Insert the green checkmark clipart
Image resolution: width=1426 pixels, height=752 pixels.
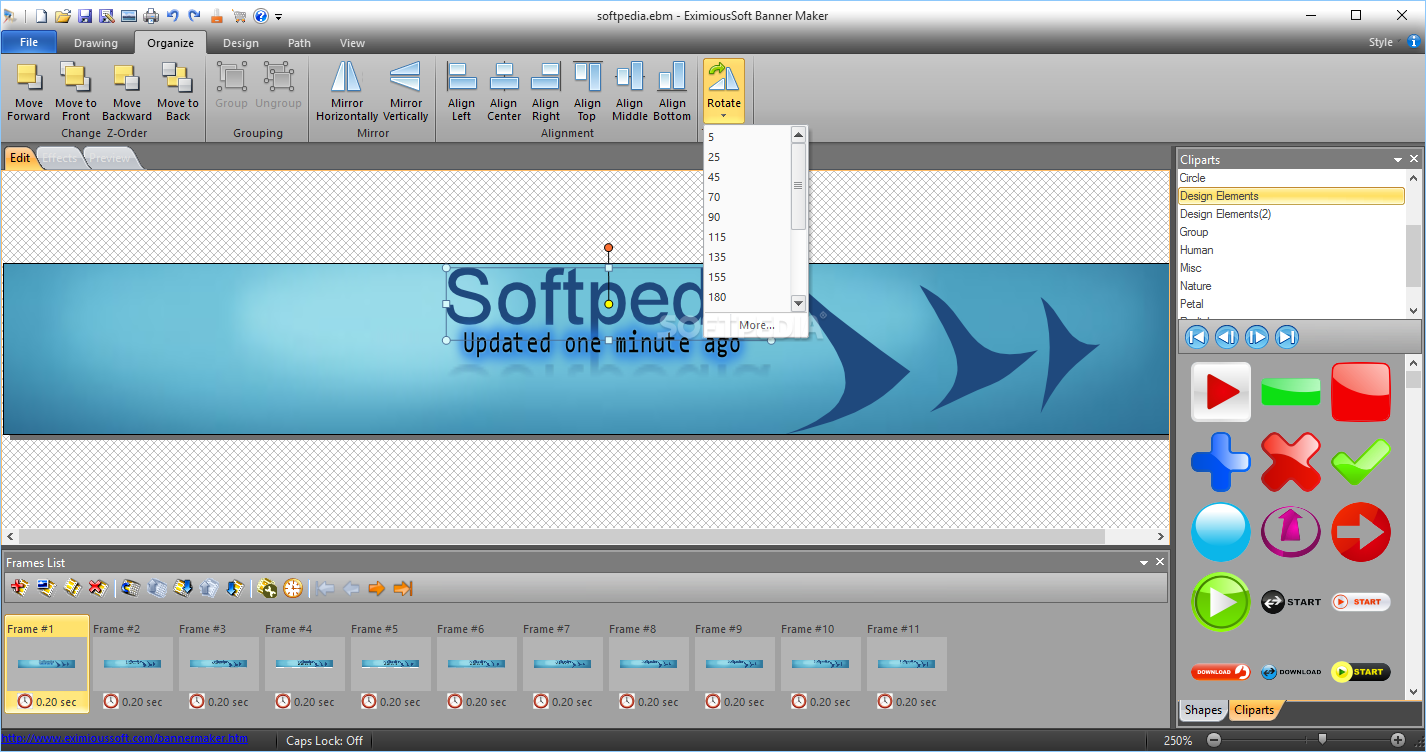point(1361,462)
